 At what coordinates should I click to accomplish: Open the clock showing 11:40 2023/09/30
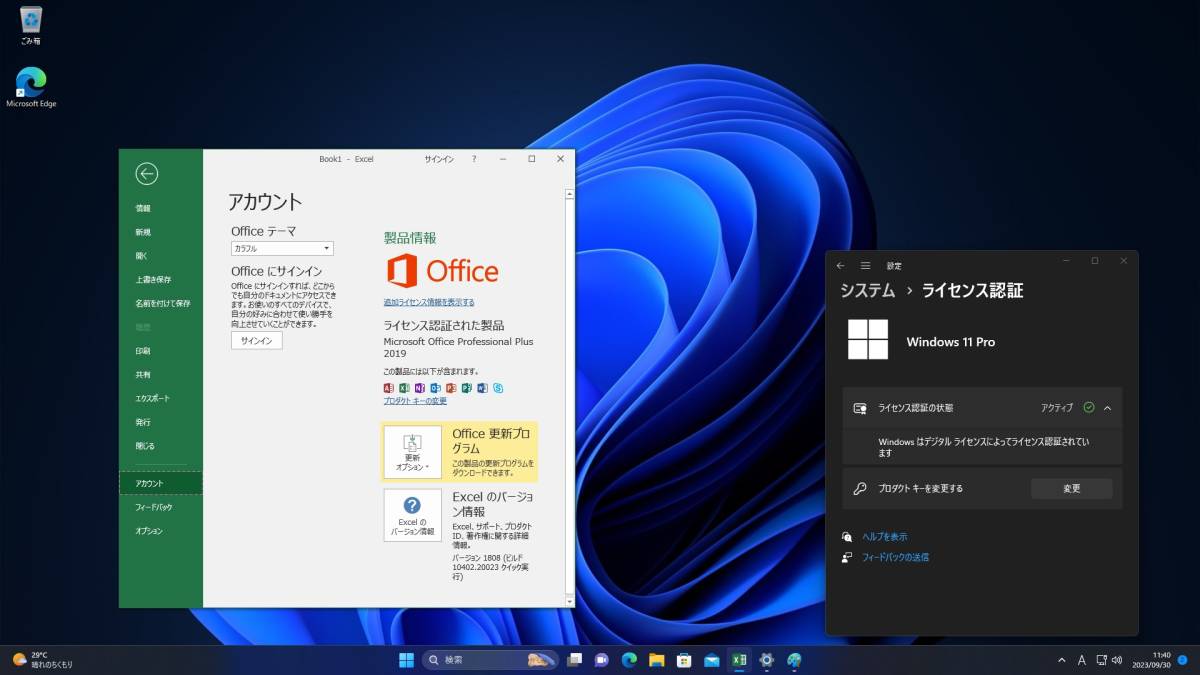point(1152,660)
